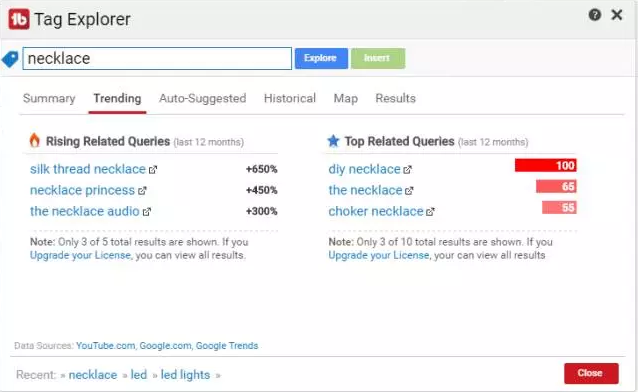Close the Tag Explorer with the X icon
The image size is (639, 392).
click(617, 15)
